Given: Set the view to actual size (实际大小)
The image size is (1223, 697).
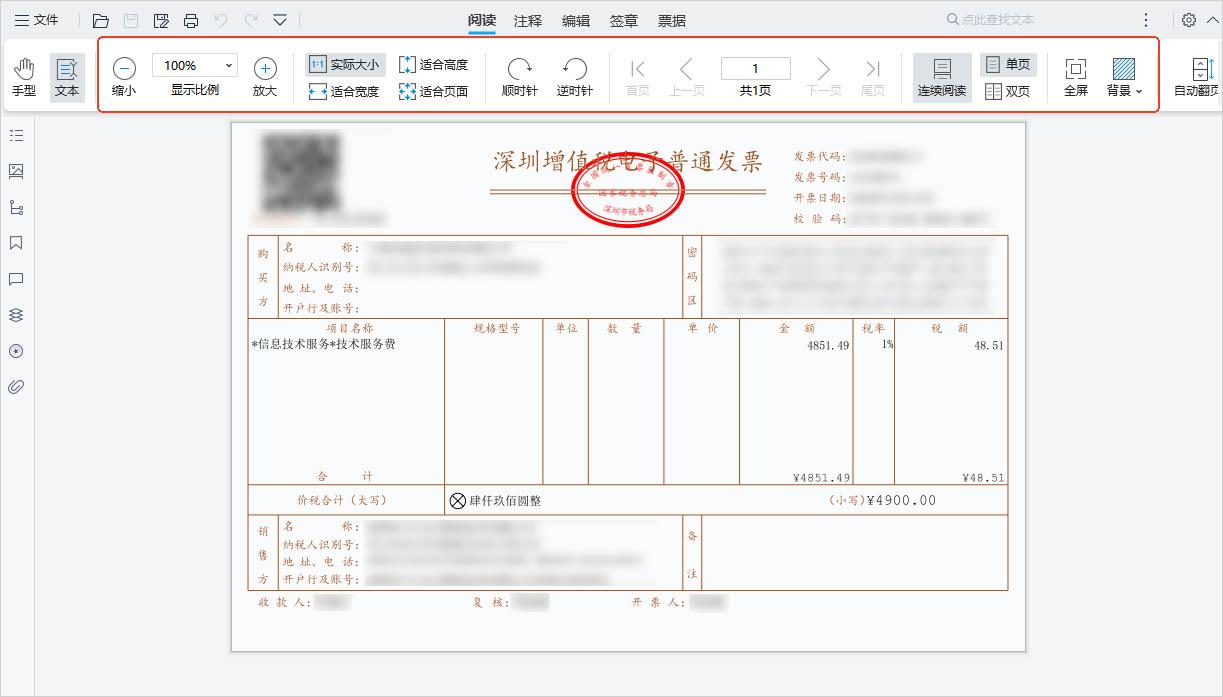Looking at the screenshot, I should (x=345, y=62).
